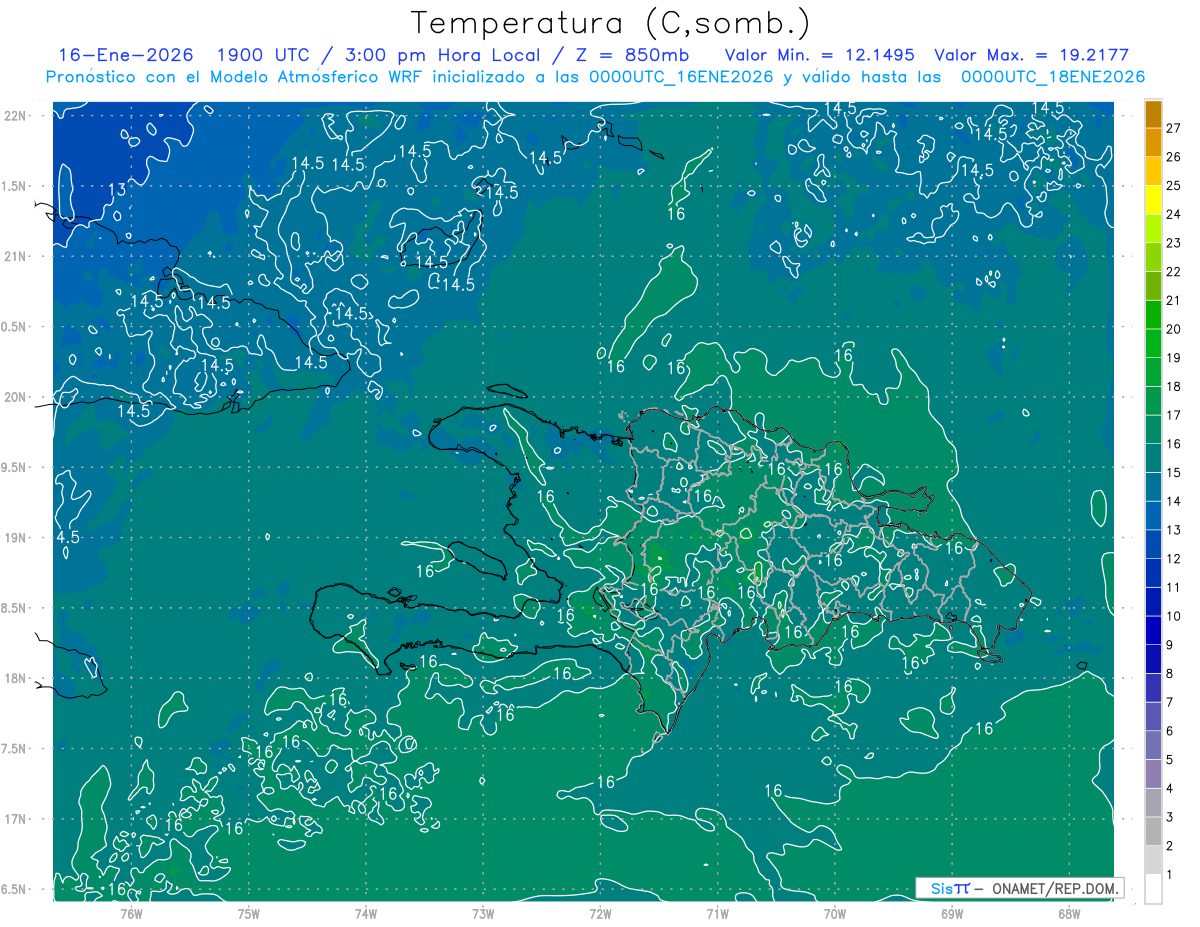Click the "75W" longitude axis label
This screenshot has height=927, width=1200.
[x=249, y=913]
